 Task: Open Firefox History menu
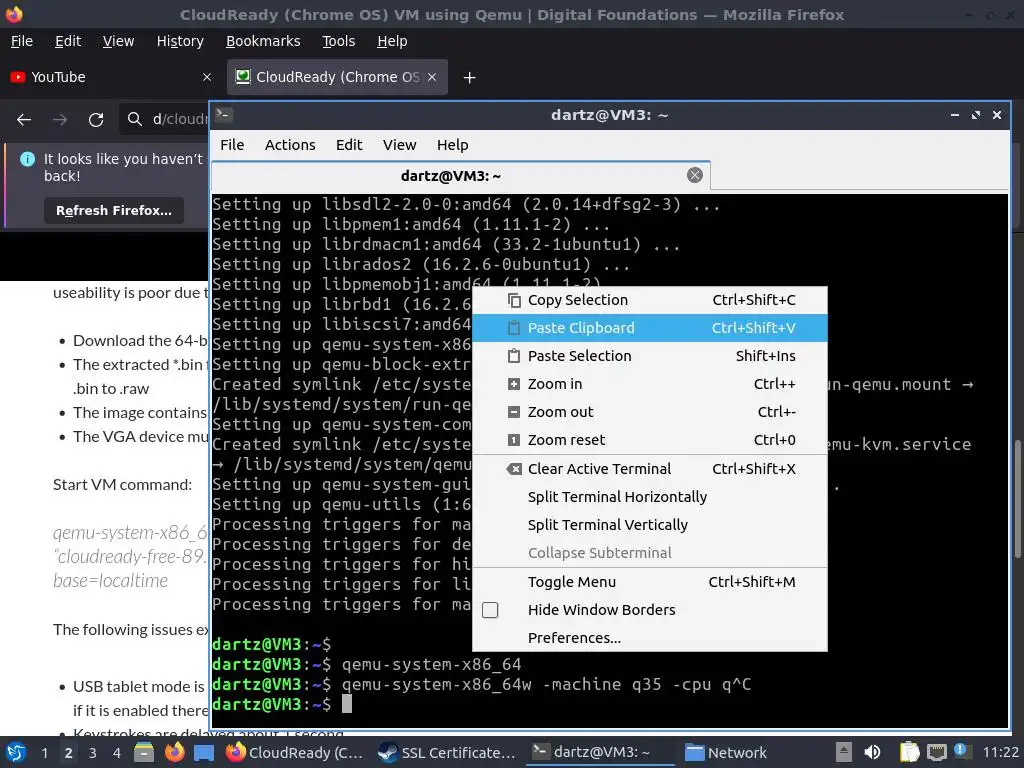[x=180, y=41]
